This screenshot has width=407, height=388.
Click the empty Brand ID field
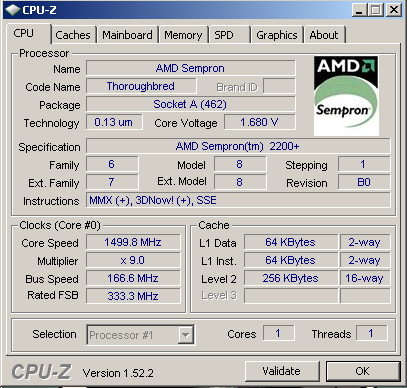279,86
